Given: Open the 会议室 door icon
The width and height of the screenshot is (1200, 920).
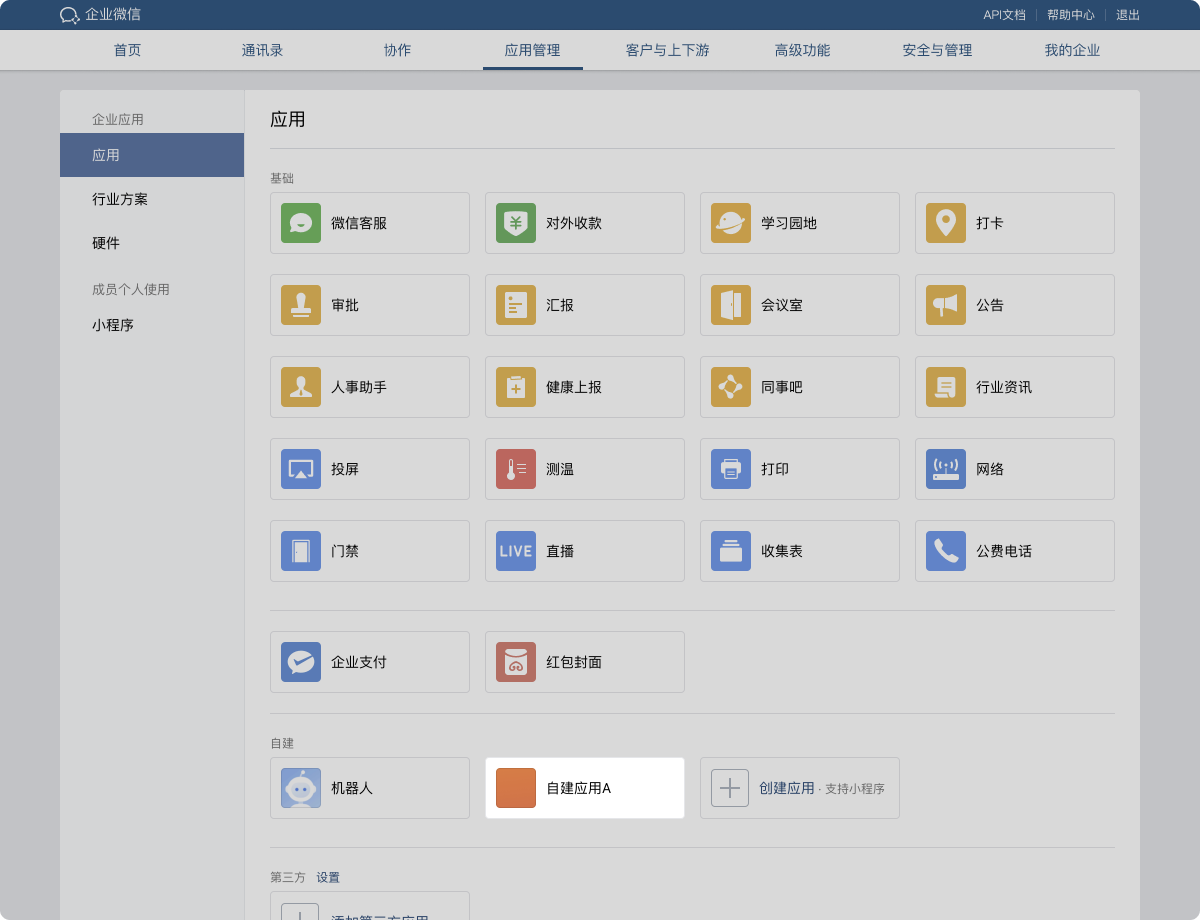Looking at the screenshot, I should click(x=731, y=305).
